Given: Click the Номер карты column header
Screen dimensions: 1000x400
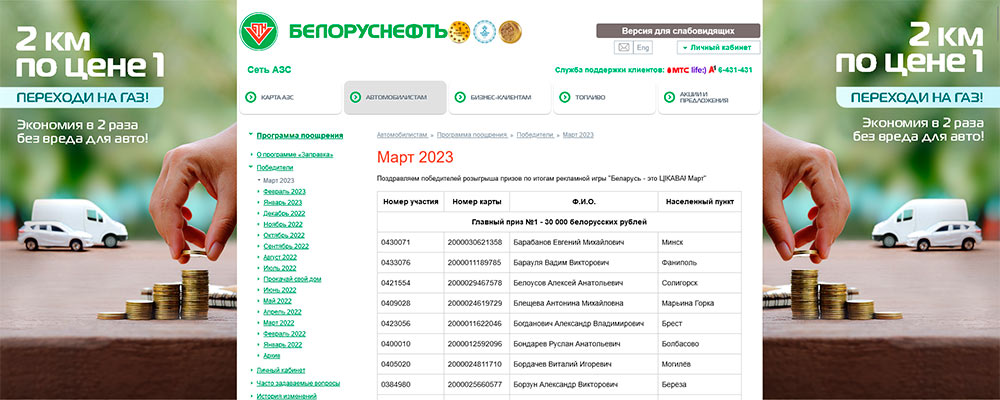Looking at the screenshot, I should [x=476, y=202].
